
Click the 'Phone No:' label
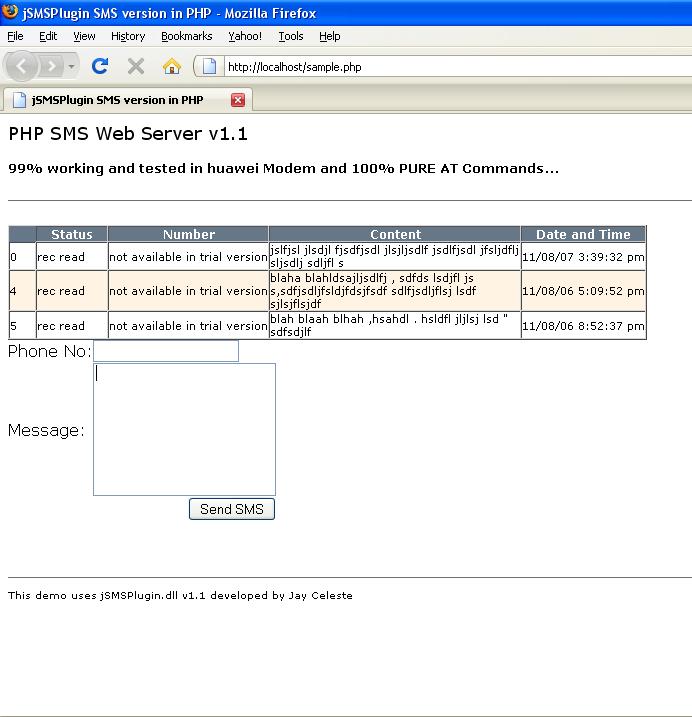[x=50, y=351]
